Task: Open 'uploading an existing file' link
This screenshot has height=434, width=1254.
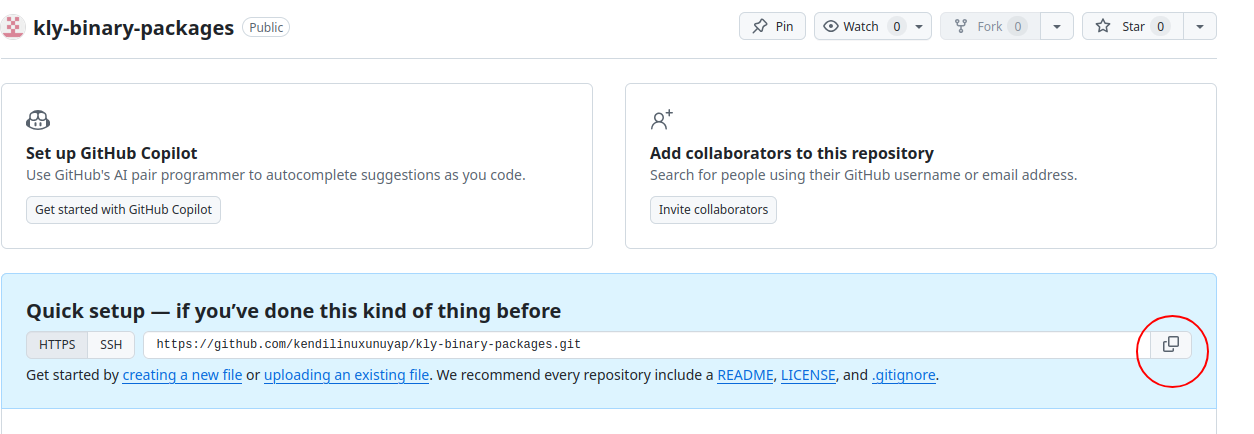Action: (x=346, y=376)
